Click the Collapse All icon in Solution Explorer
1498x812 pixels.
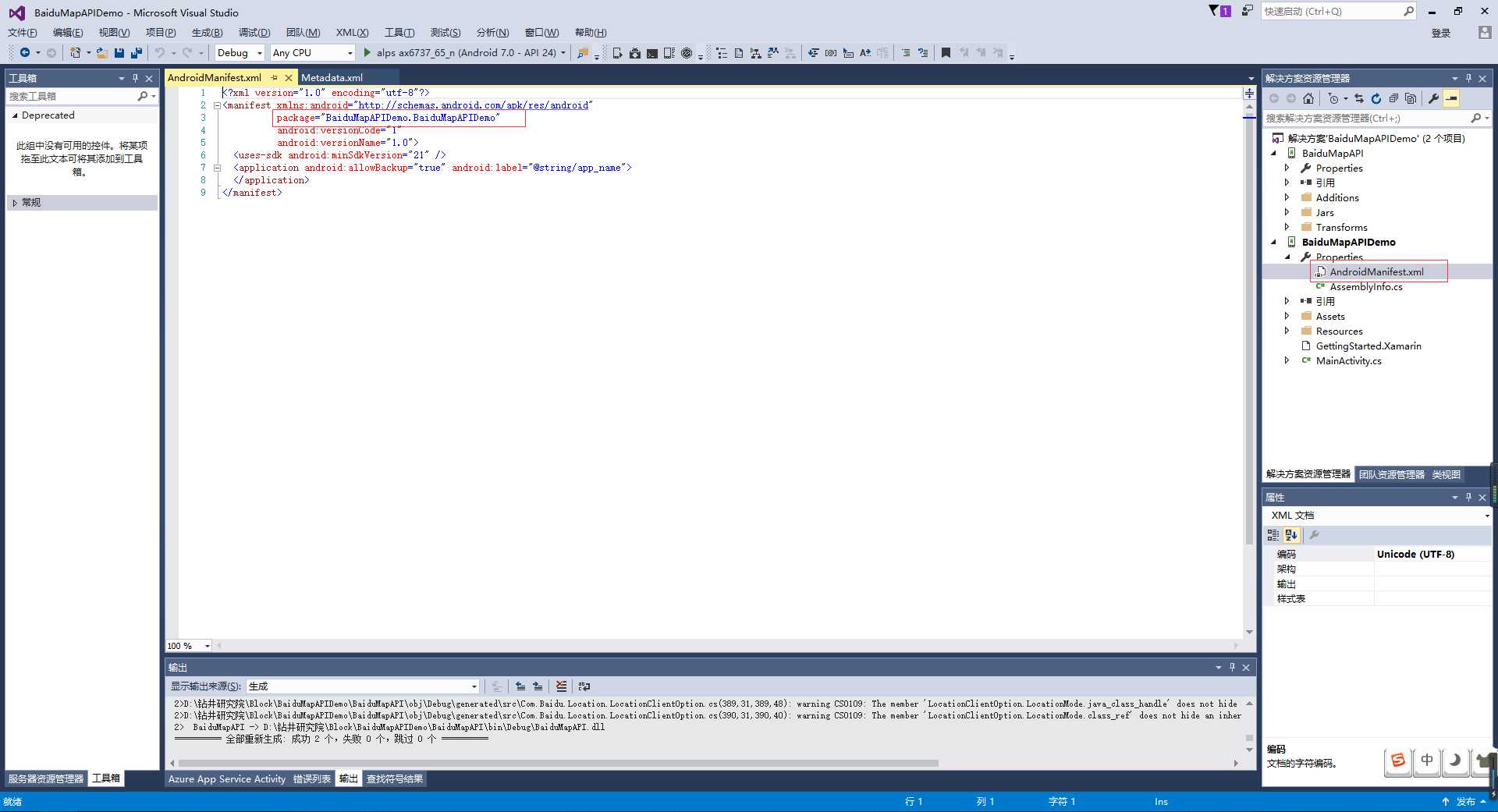(x=1393, y=98)
